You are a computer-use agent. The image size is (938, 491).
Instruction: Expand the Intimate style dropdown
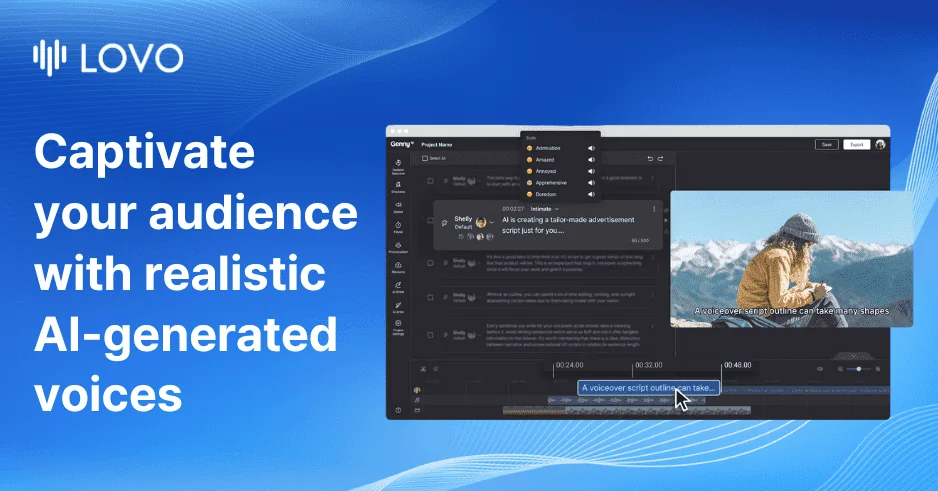point(544,209)
